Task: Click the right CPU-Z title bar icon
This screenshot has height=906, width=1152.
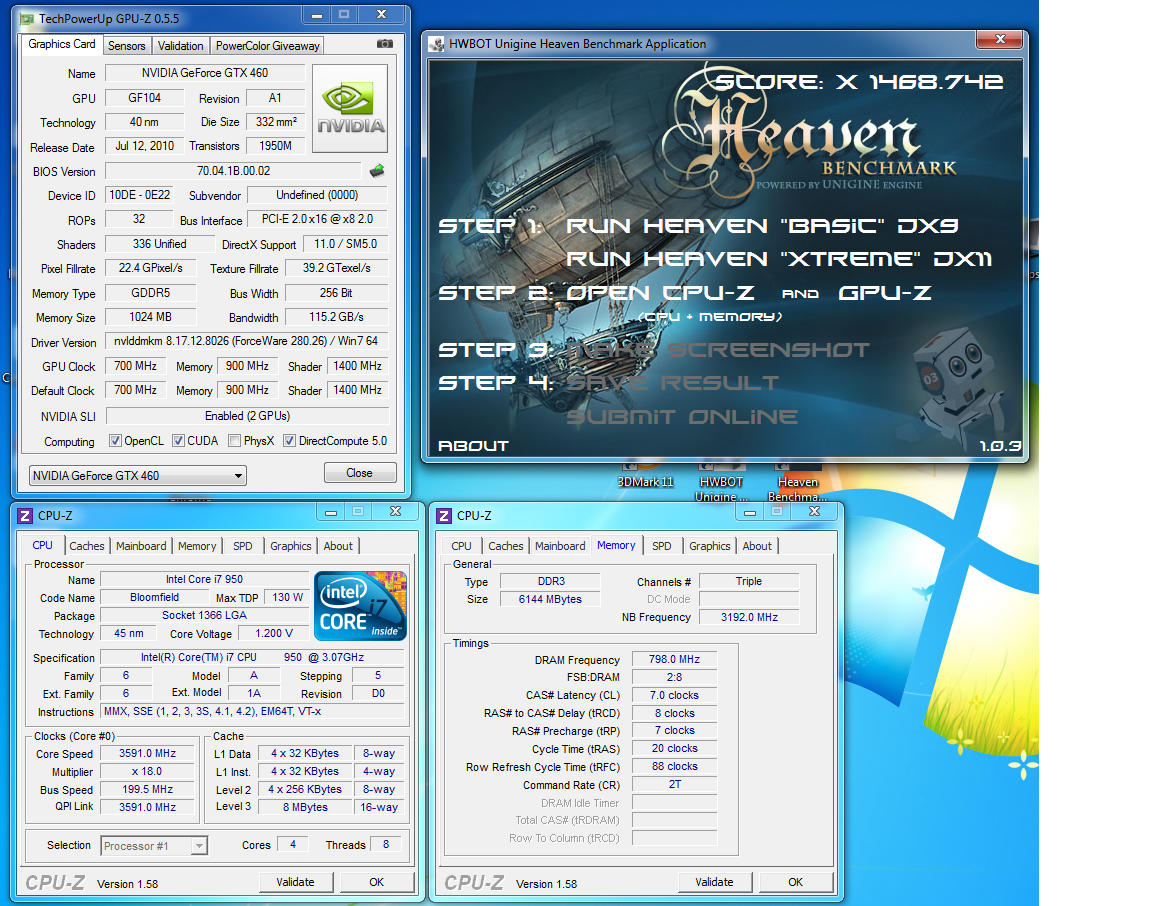Action: [444, 516]
